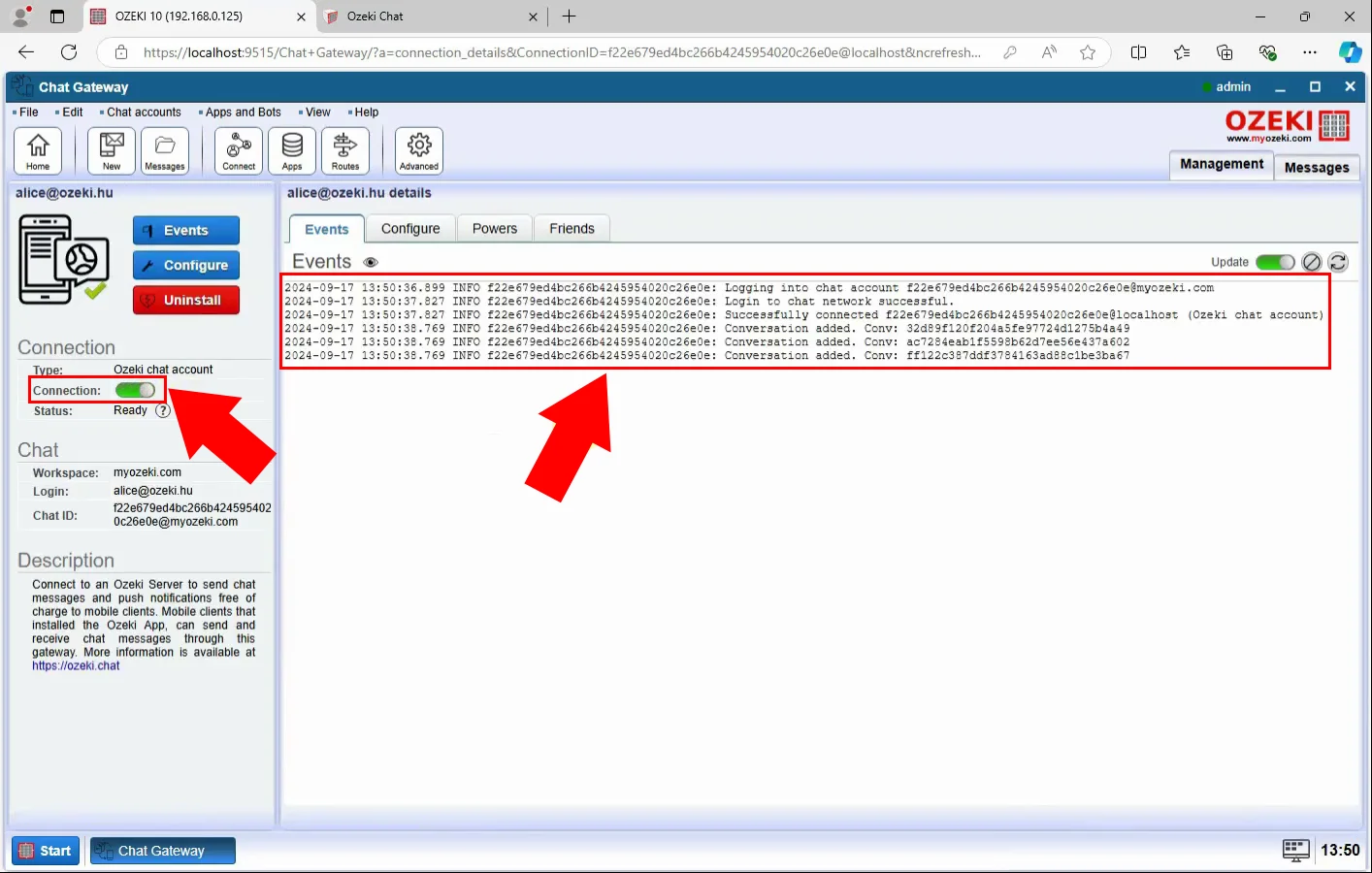1372x873 pixels.
Task: Click the Start button in taskbar
Action: click(46, 851)
